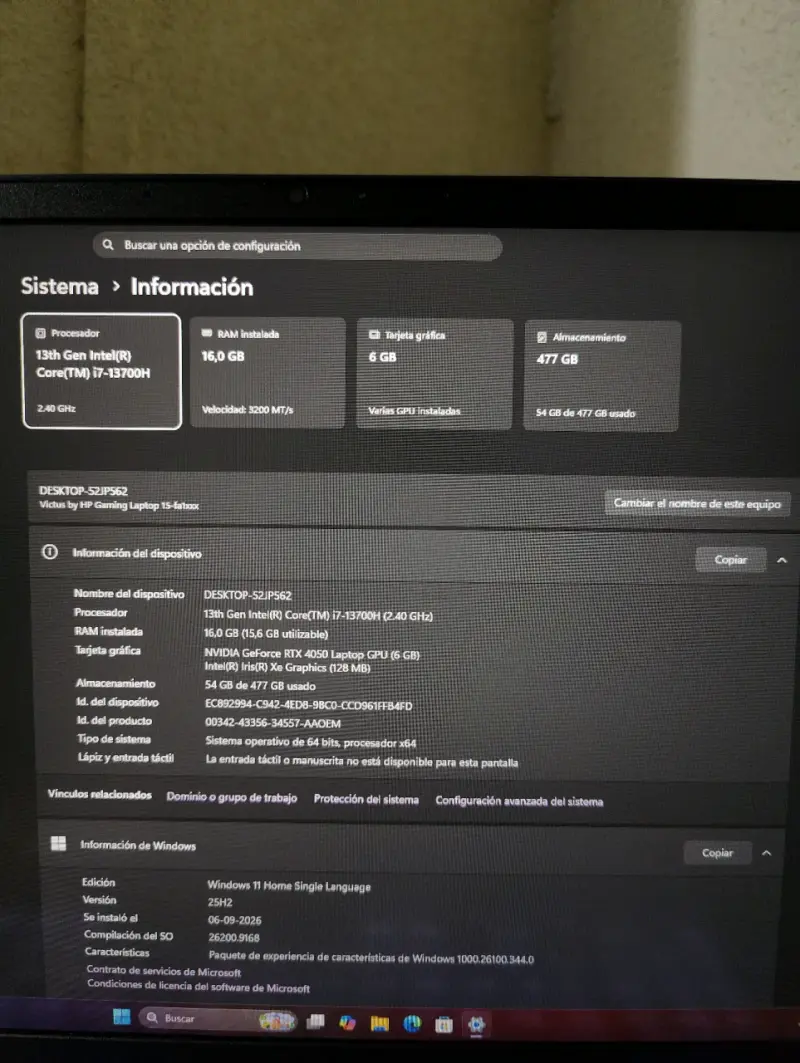Open Task View from the taskbar
This screenshot has width=800, height=1063.
coord(316,1021)
